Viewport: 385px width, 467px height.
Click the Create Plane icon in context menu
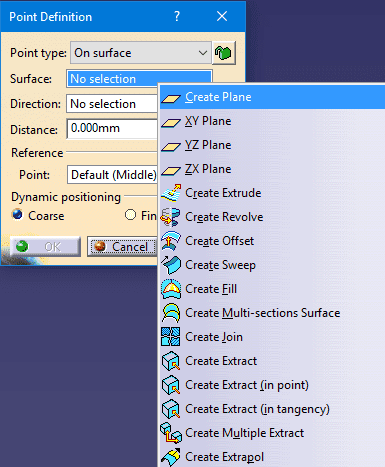171,98
